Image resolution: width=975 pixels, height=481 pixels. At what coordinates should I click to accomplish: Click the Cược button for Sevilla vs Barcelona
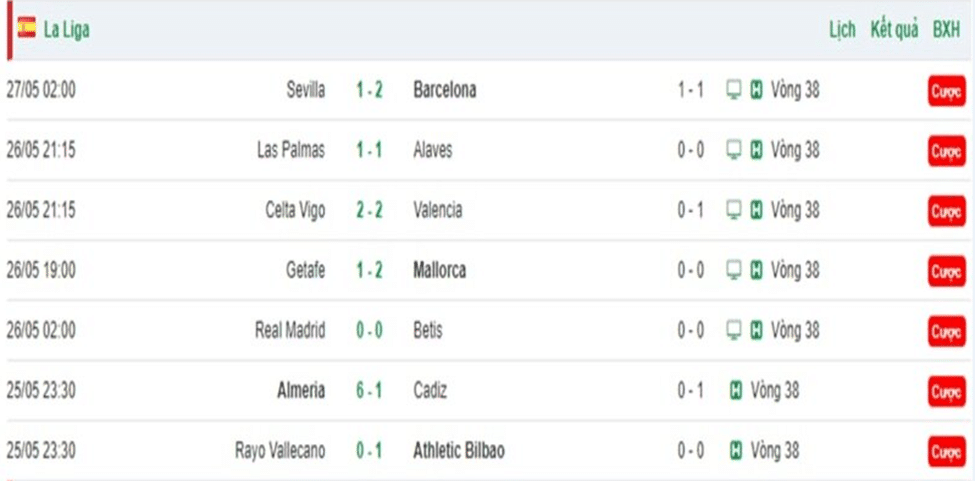click(947, 91)
